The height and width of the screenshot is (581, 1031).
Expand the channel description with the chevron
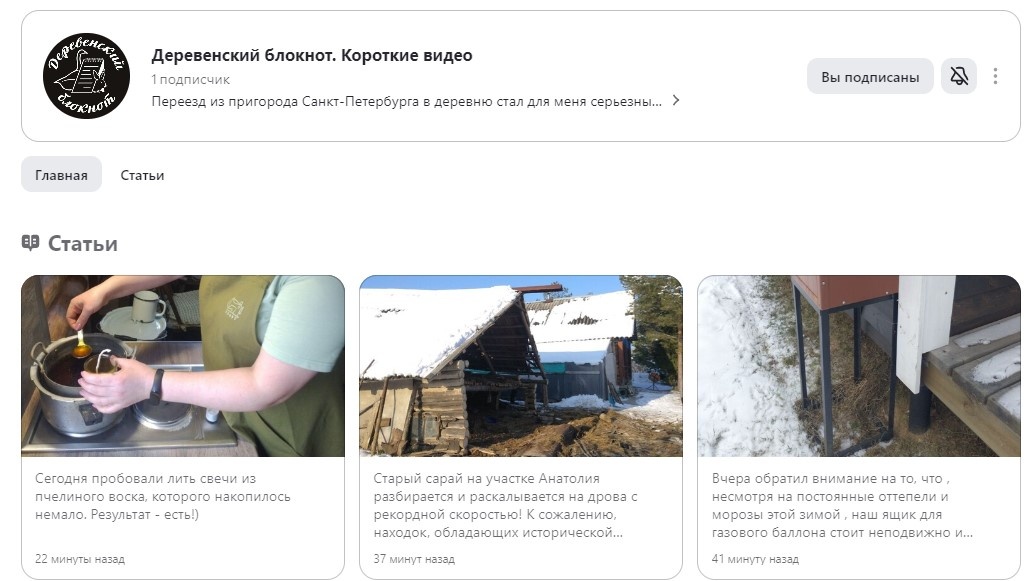(x=675, y=101)
